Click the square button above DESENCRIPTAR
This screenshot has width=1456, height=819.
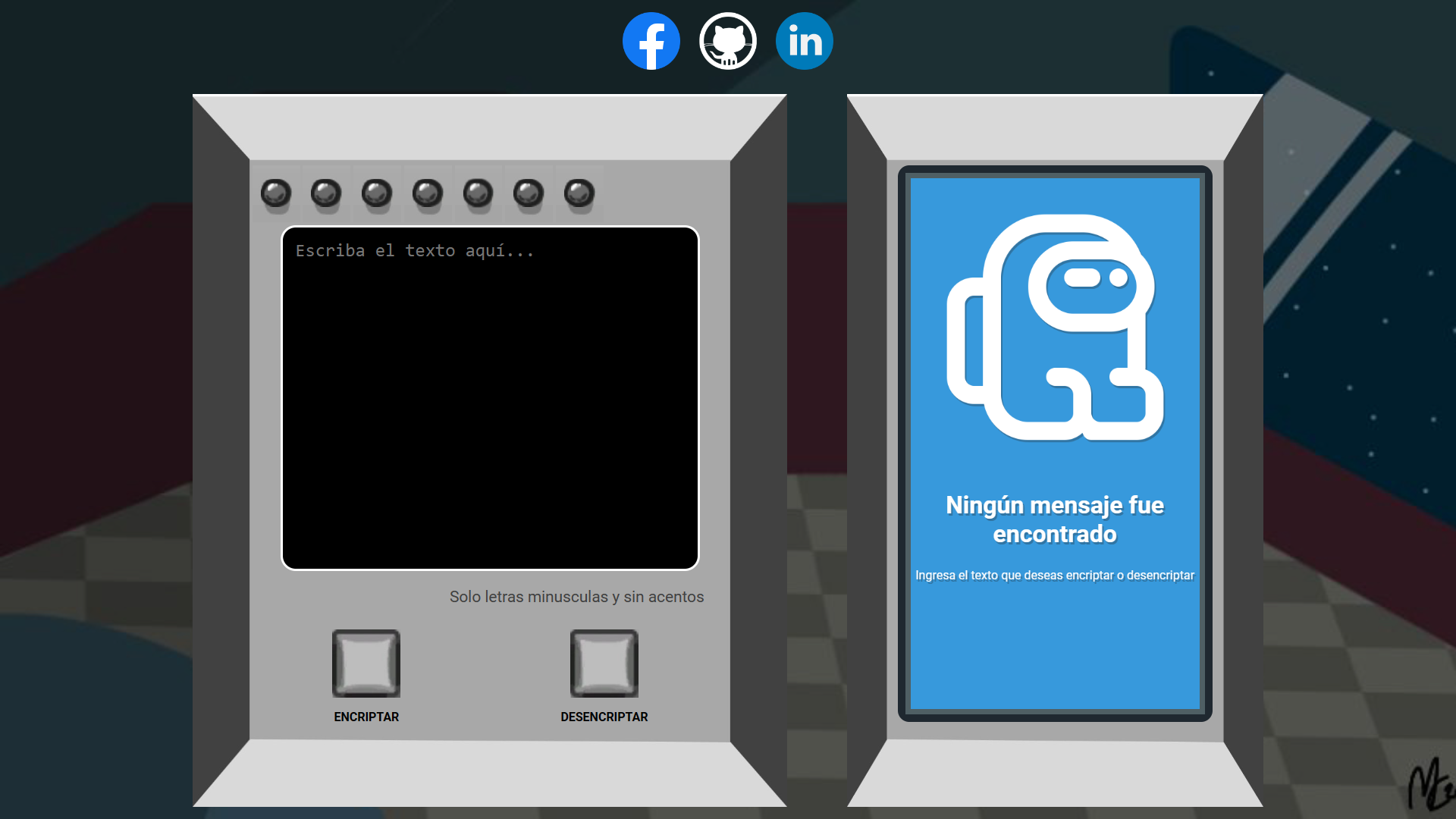[x=604, y=664]
